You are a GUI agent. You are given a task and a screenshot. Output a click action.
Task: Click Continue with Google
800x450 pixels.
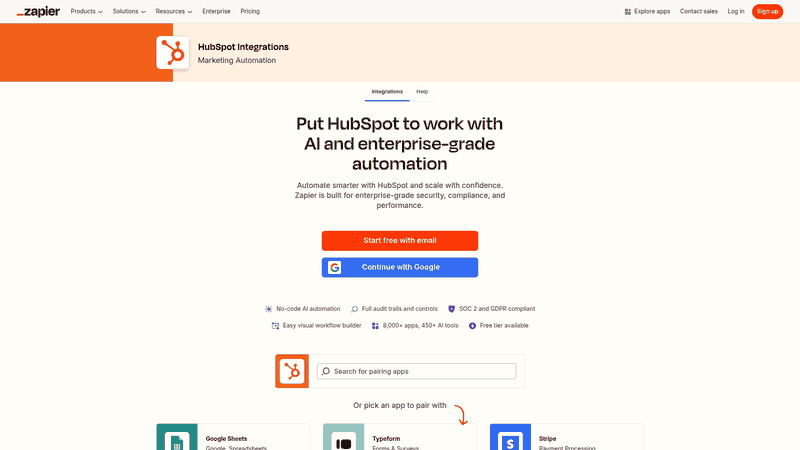pyautogui.click(x=399, y=267)
